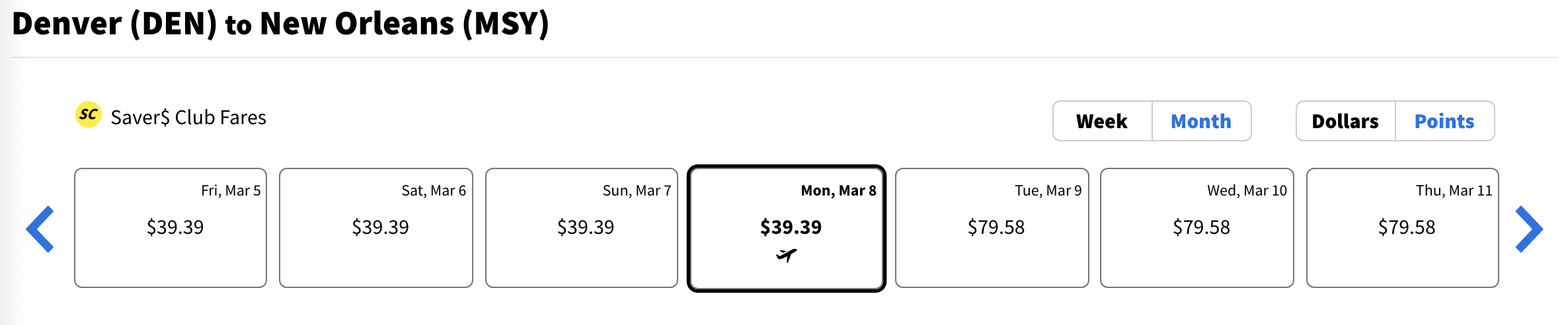Click New Orleans (MSY) in the heading
1568x325 pixels.
405,24
